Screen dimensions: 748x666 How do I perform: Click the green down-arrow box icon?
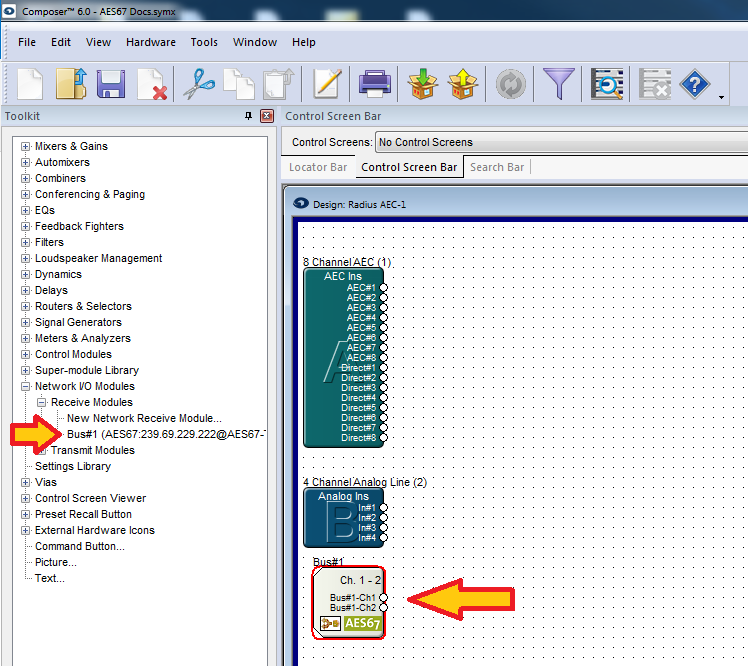(423, 84)
